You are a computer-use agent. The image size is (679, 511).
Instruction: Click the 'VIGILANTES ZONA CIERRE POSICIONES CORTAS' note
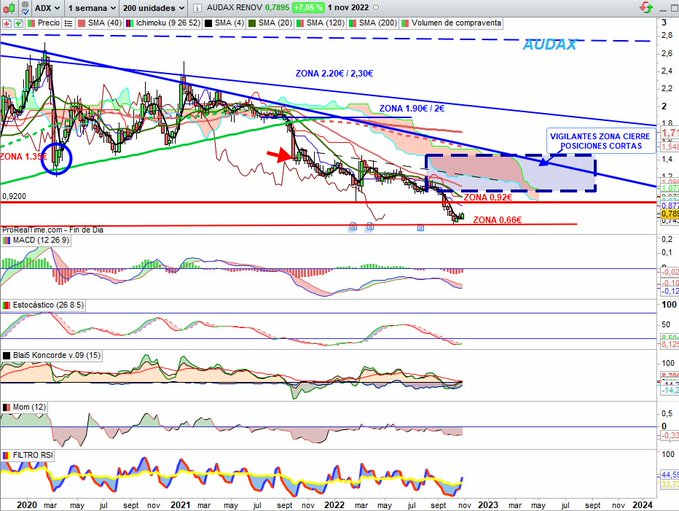pos(600,141)
